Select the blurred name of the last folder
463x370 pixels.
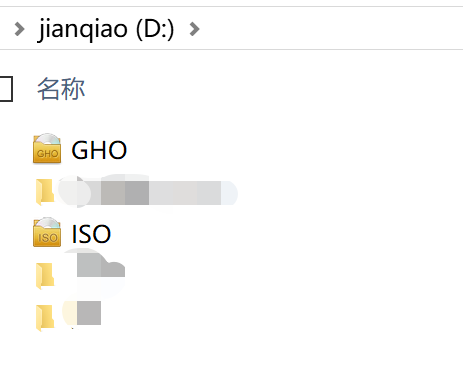click(82, 313)
